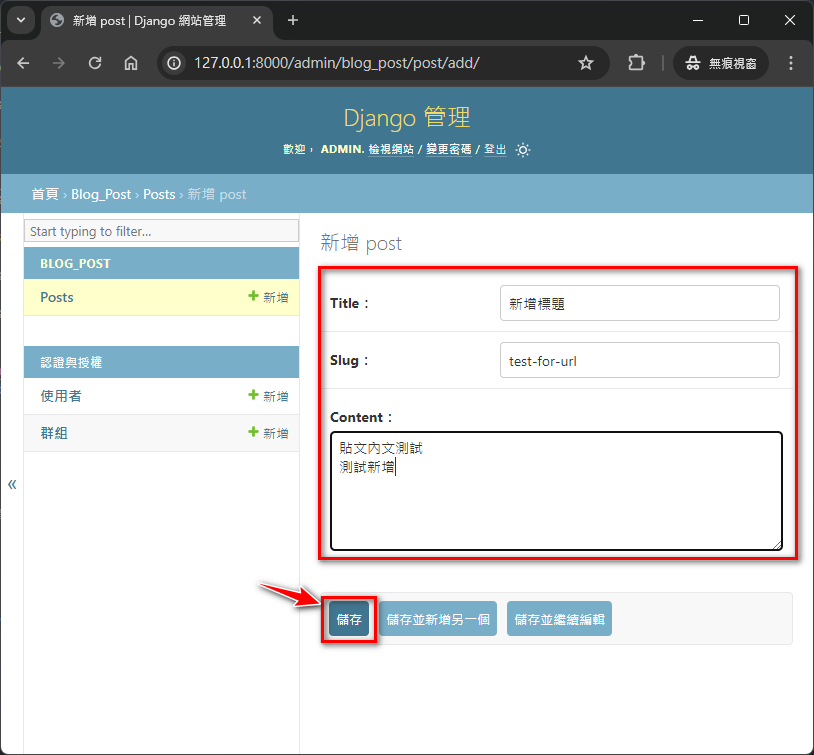
Task: Open the Chrome three-dot menu
Action: [791, 63]
